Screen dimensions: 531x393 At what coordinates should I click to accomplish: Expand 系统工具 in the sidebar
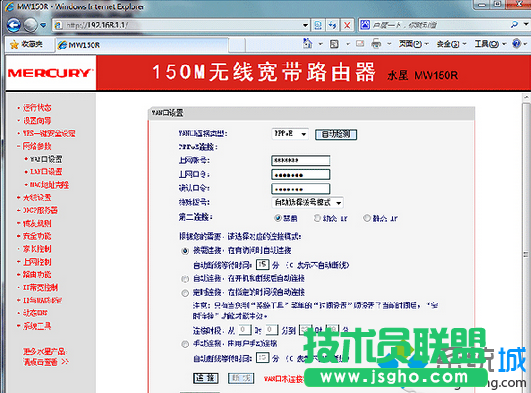click(x=37, y=326)
